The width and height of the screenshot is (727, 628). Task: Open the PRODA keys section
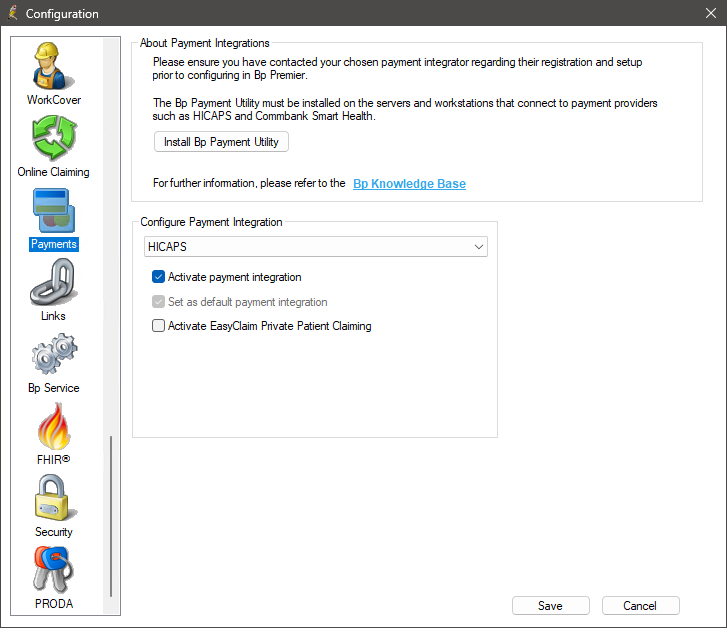click(54, 578)
